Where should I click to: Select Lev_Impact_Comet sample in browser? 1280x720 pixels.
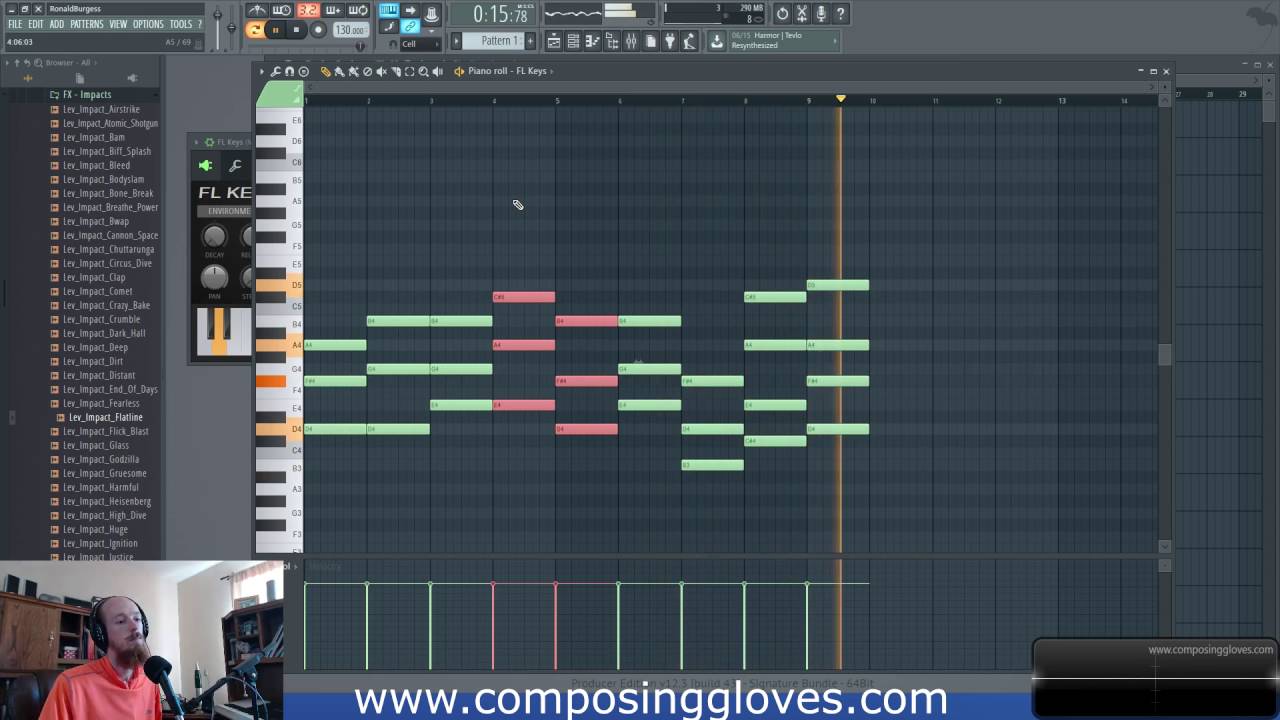(97, 291)
